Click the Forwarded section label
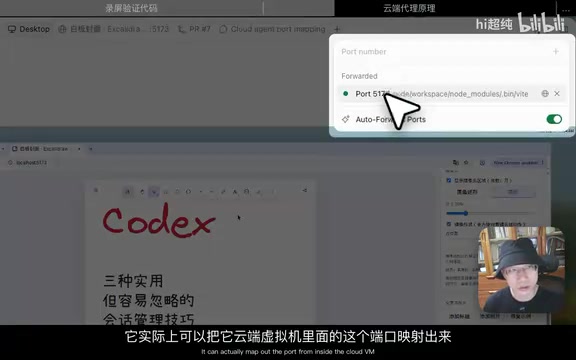 (x=359, y=76)
